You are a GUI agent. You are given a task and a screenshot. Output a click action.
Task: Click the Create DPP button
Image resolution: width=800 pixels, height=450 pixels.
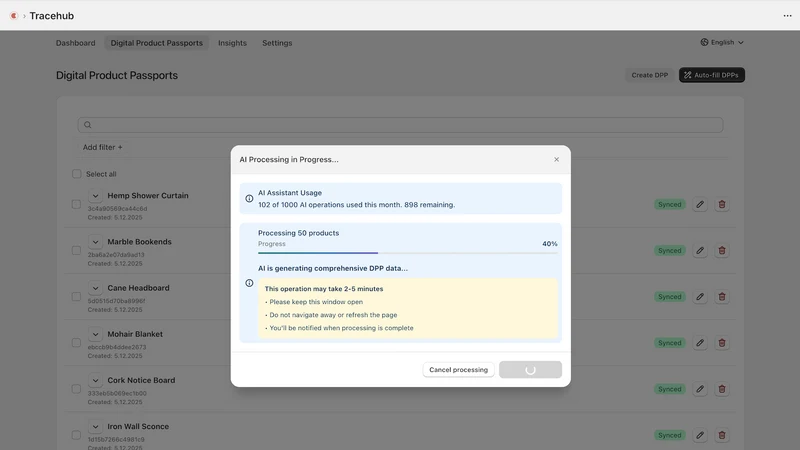click(649, 75)
